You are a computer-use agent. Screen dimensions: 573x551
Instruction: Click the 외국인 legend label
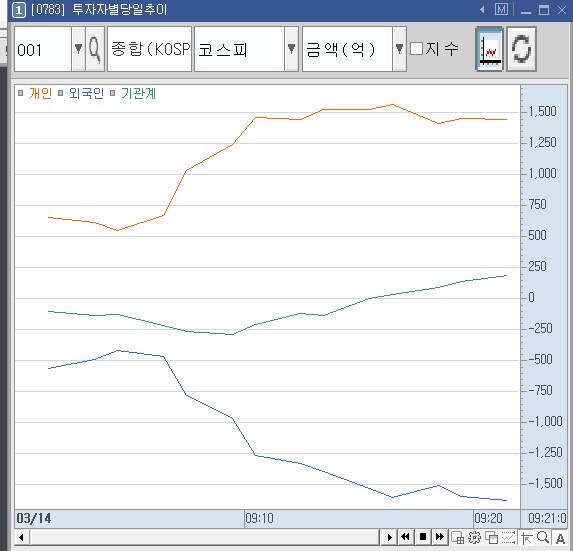87,94
